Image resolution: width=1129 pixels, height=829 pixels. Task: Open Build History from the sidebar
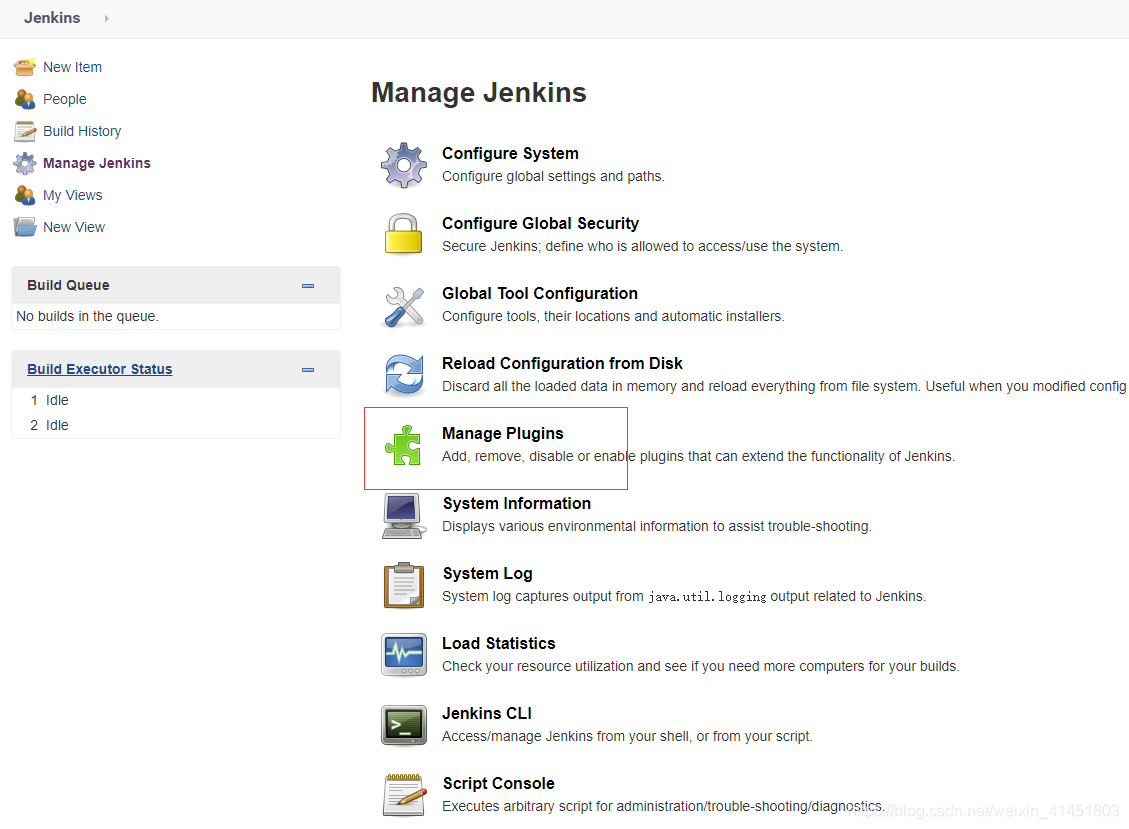[x=81, y=131]
